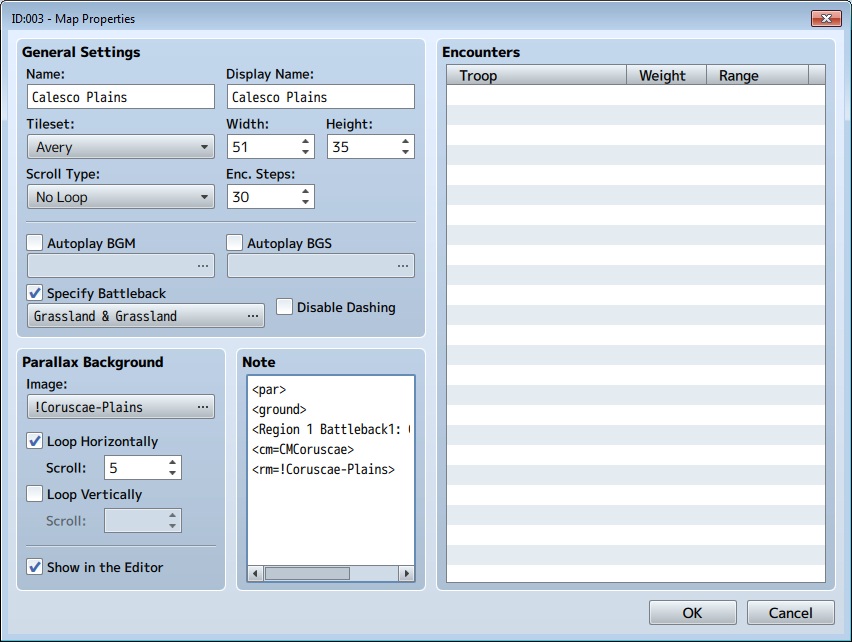The image size is (852, 642).
Task: Uncheck the Specify Battleback checkbox
Action: [x=35, y=293]
